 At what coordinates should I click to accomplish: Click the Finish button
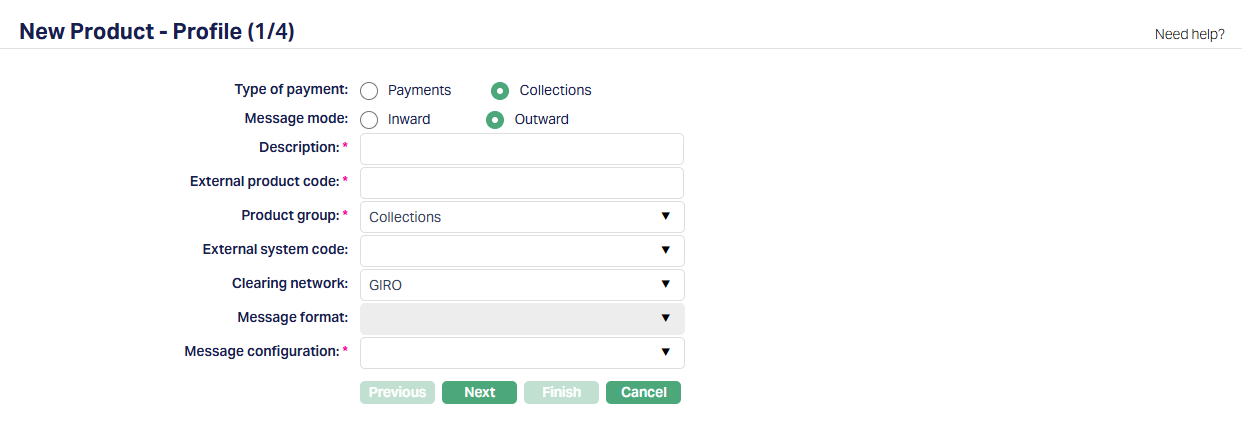[x=561, y=392]
